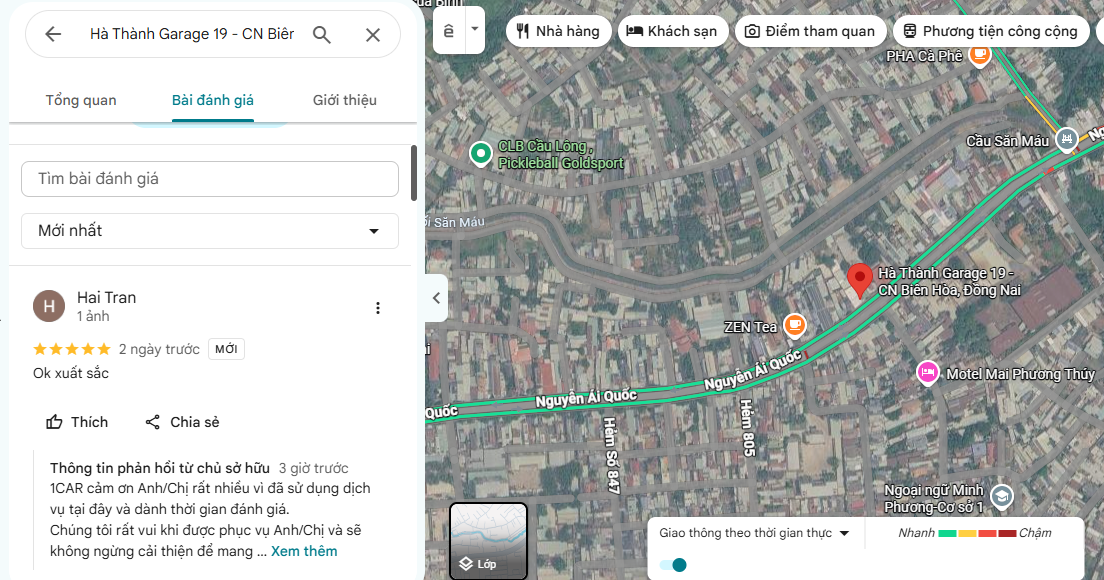Click the thumbs-up Thích icon
Image resolution: width=1104 pixels, height=580 pixels.
(54, 422)
